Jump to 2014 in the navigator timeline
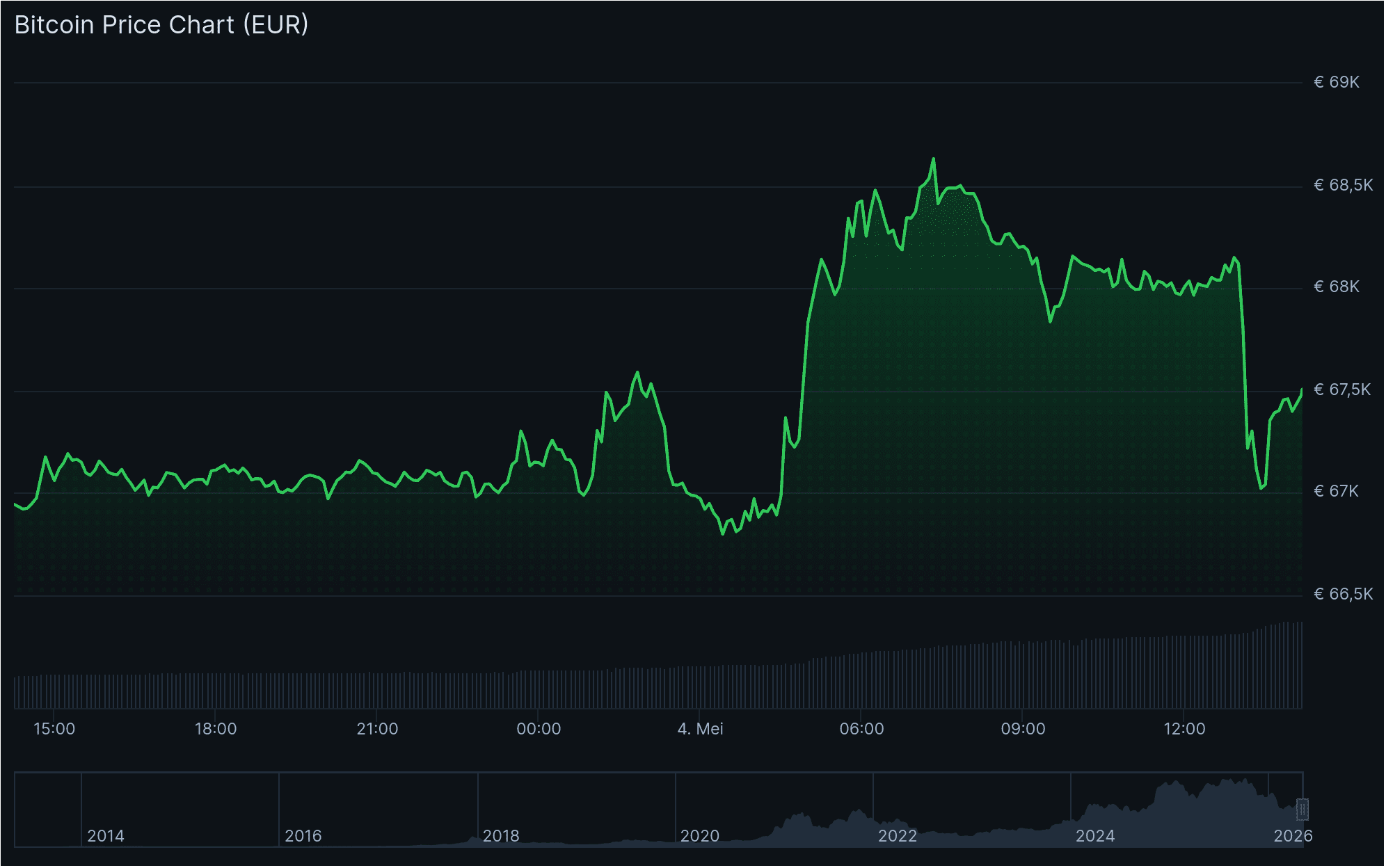The image size is (1386, 868). coord(106,836)
